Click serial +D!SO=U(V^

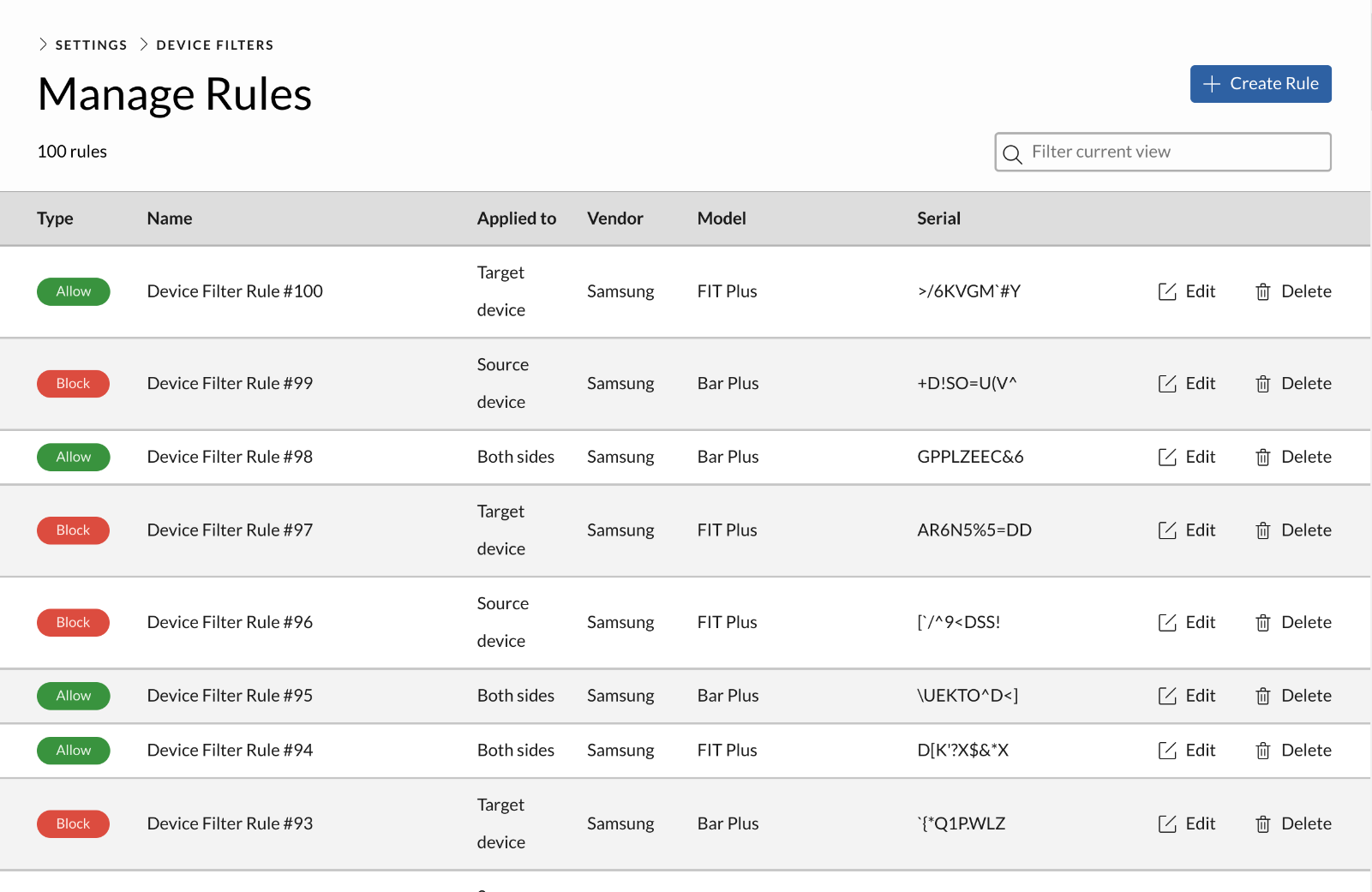(x=967, y=383)
